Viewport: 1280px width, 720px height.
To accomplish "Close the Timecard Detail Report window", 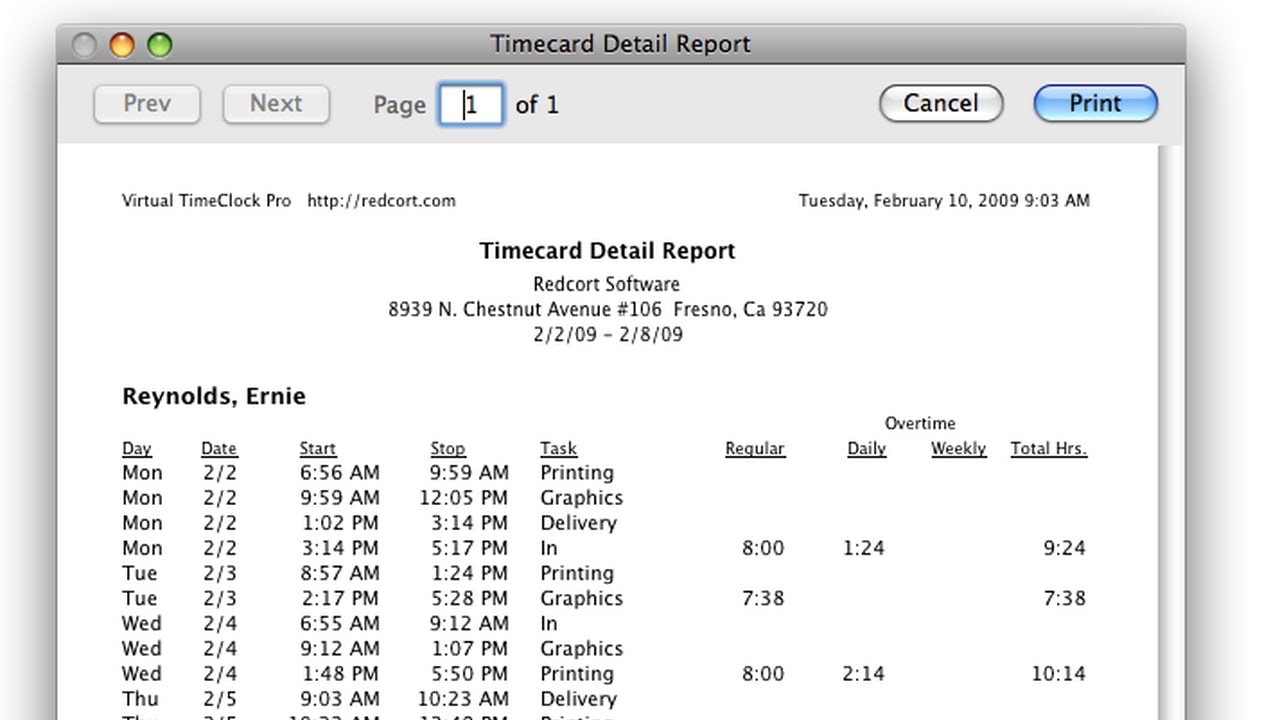I will pyautogui.click(x=85, y=45).
